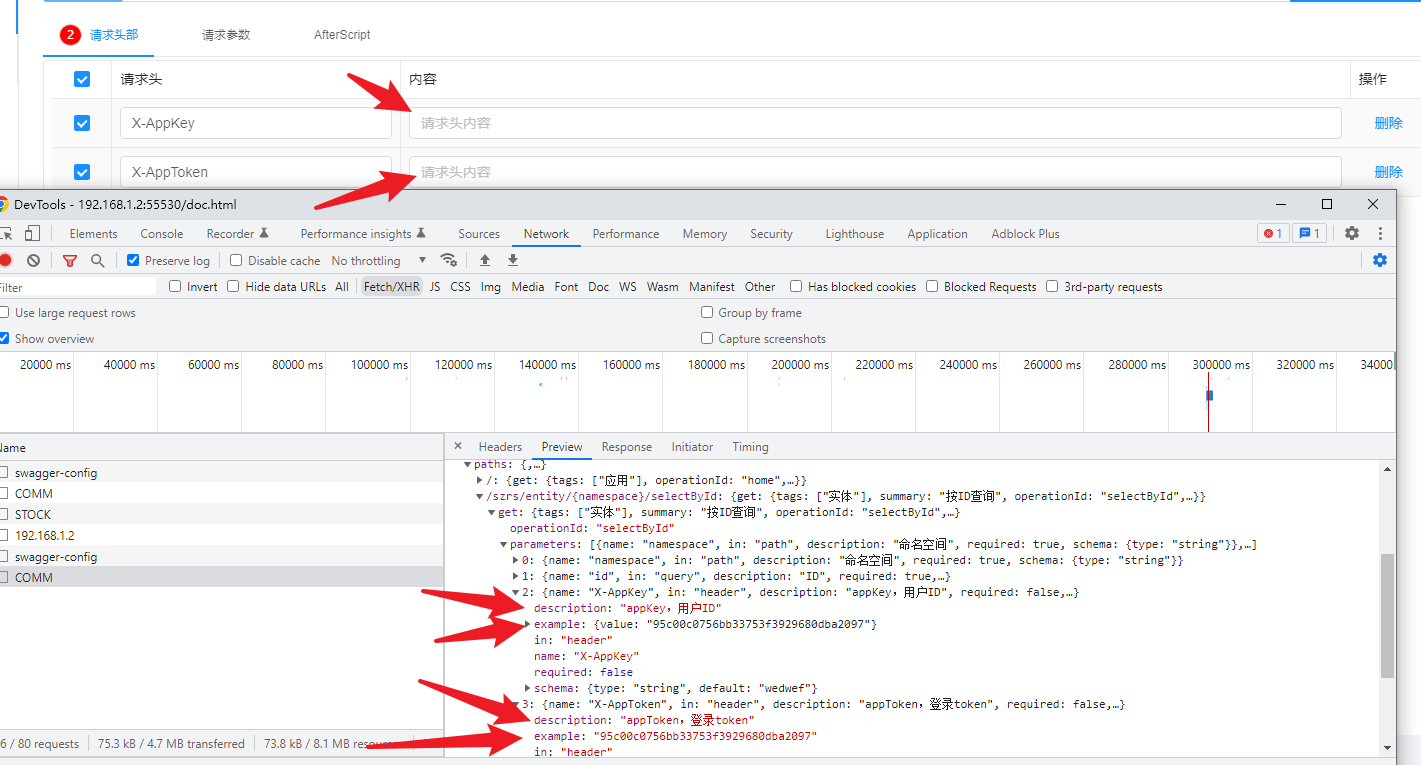The width and height of the screenshot is (1421, 765).
Task: Open search in Network panel
Action: pos(97,259)
